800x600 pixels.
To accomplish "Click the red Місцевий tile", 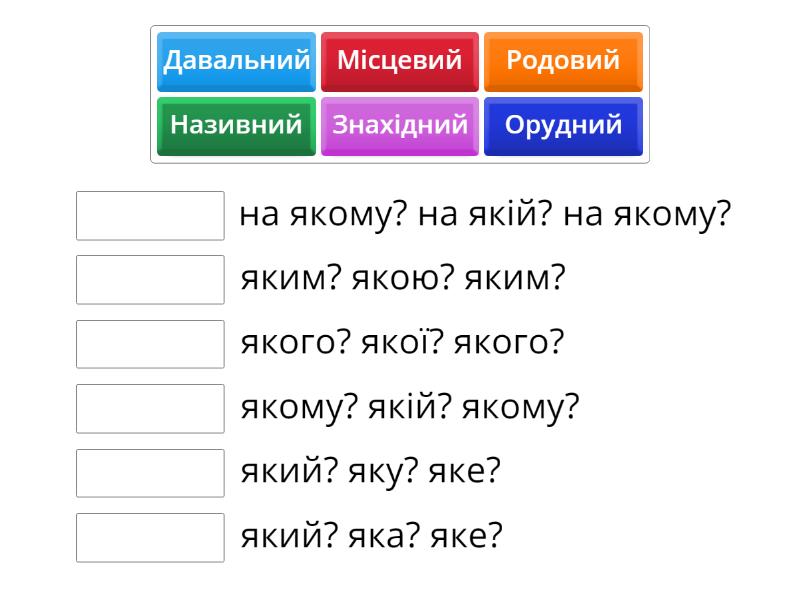I will pos(399,61).
